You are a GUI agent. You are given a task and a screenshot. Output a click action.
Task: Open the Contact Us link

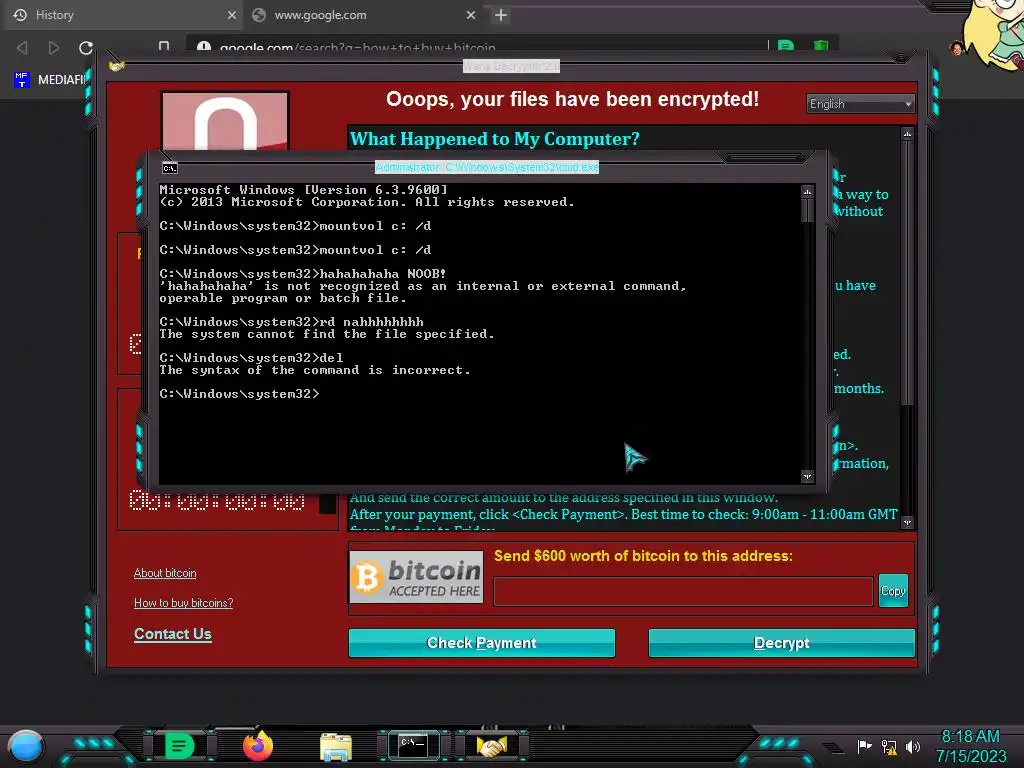172,634
